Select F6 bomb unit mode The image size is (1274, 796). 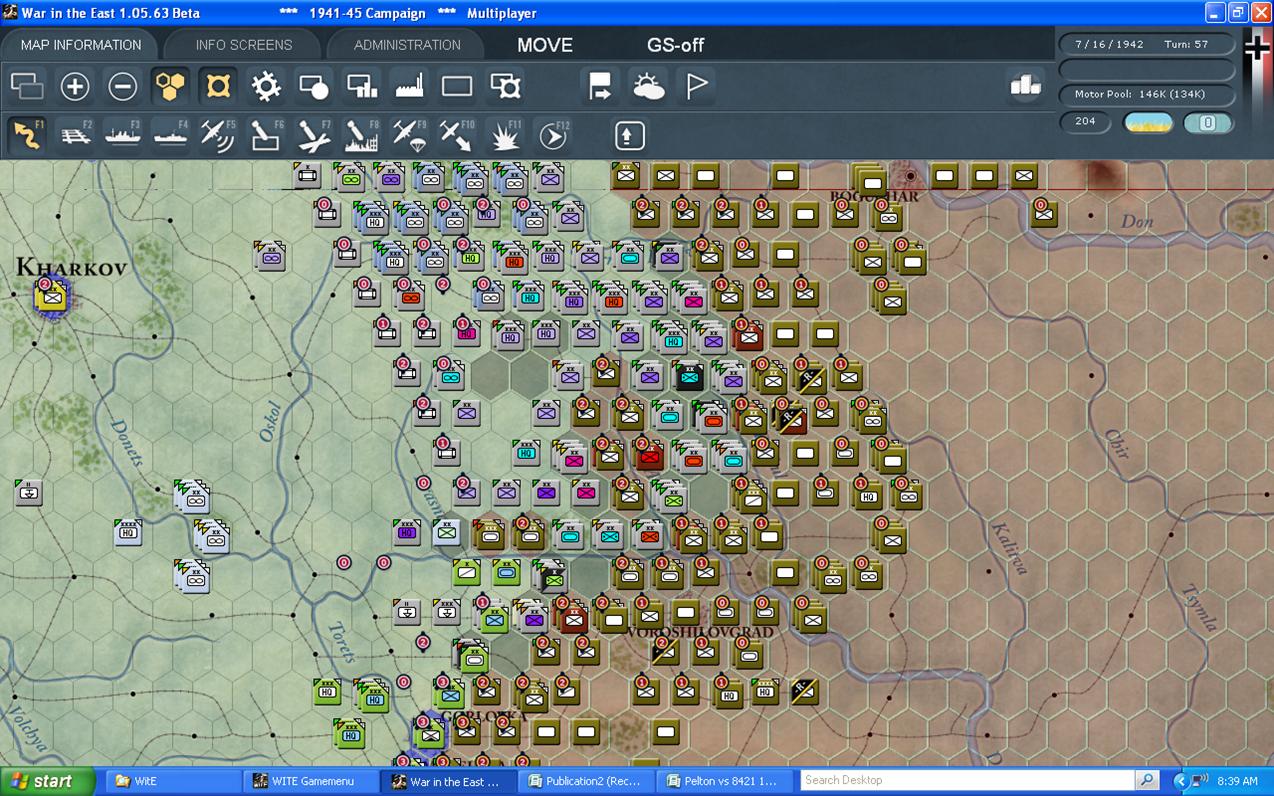pos(266,135)
